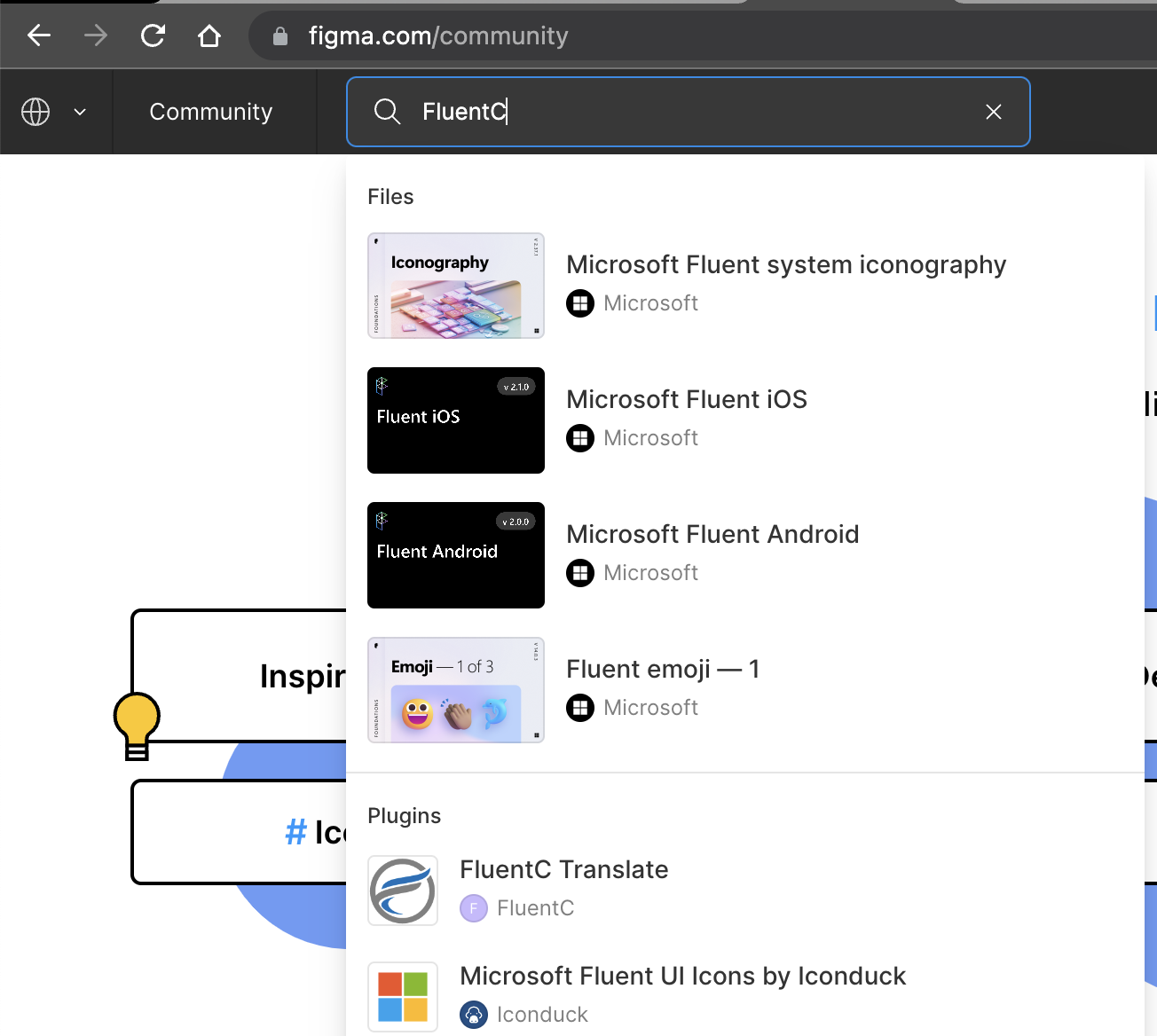Click Microsoft avatar under system iconography
Image resolution: width=1157 pixels, height=1036 pixels.
pyautogui.click(x=580, y=303)
